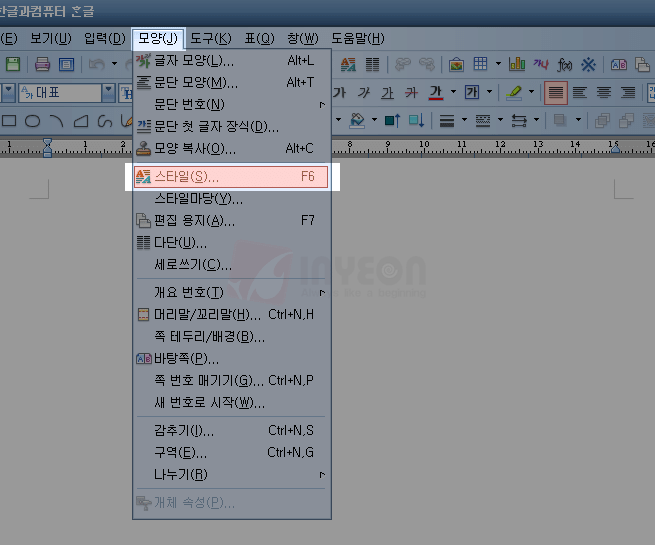Screen dimensions: 655x545
Task: Choose 쪽 번호 매기기(G)... entry
Action: tap(231, 380)
